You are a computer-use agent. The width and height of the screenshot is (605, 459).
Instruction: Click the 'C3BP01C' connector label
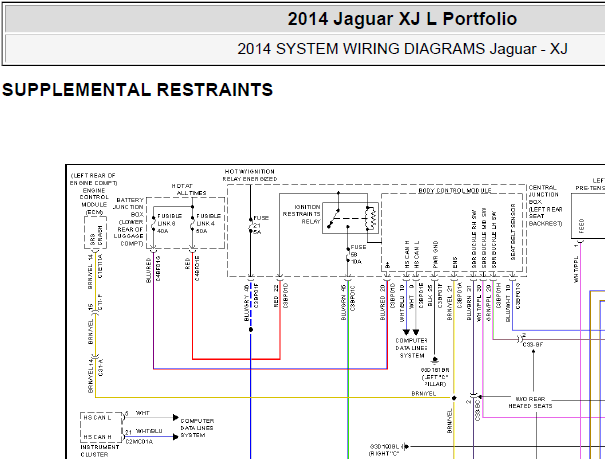point(353,298)
